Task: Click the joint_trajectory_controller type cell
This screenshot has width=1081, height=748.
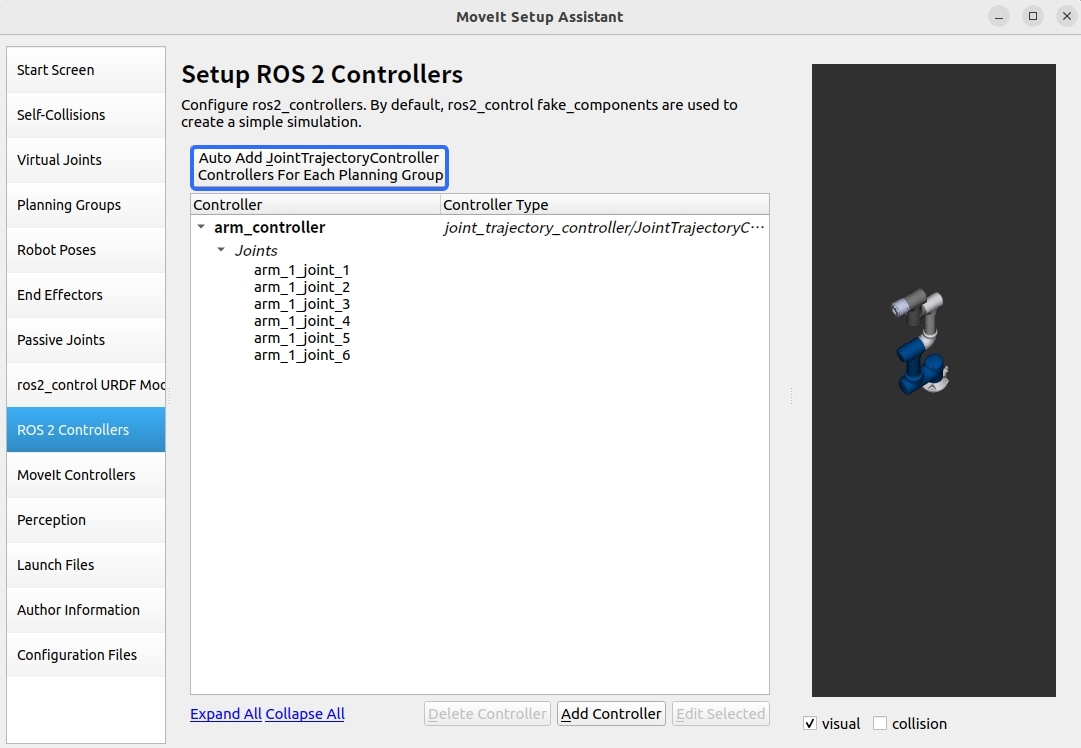Action: tap(604, 228)
